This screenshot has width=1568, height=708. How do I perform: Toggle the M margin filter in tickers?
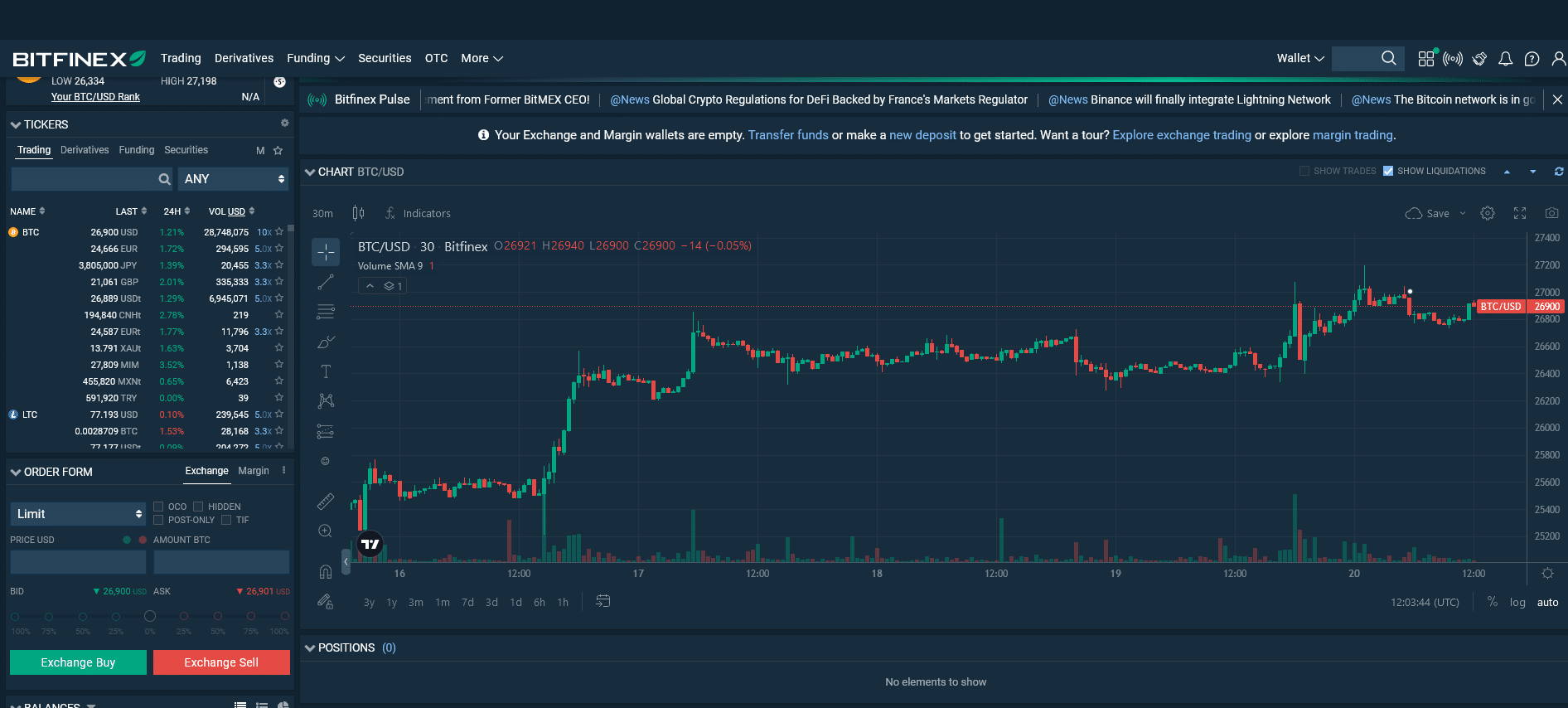(x=260, y=151)
